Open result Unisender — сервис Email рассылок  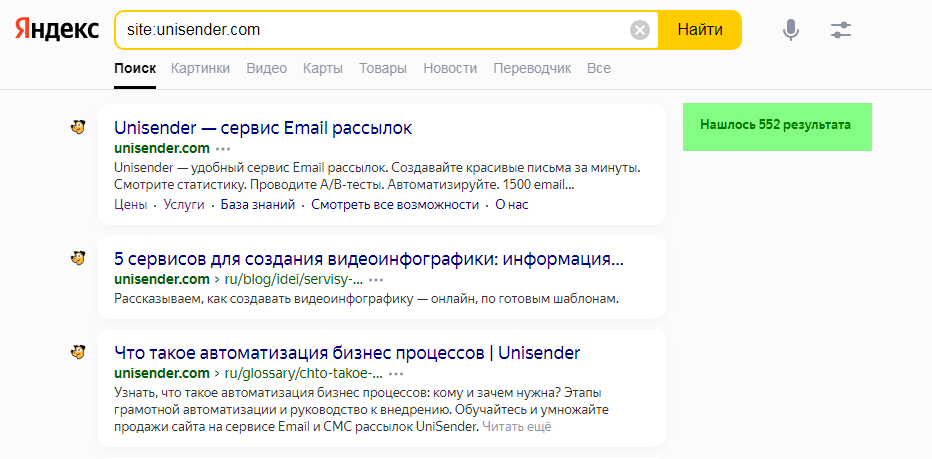coord(263,128)
